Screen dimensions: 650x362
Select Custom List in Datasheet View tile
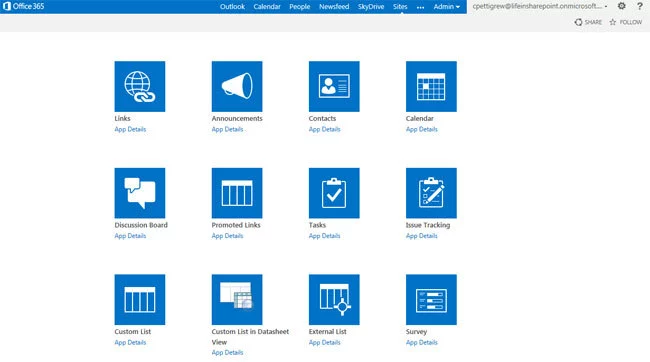click(237, 299)
